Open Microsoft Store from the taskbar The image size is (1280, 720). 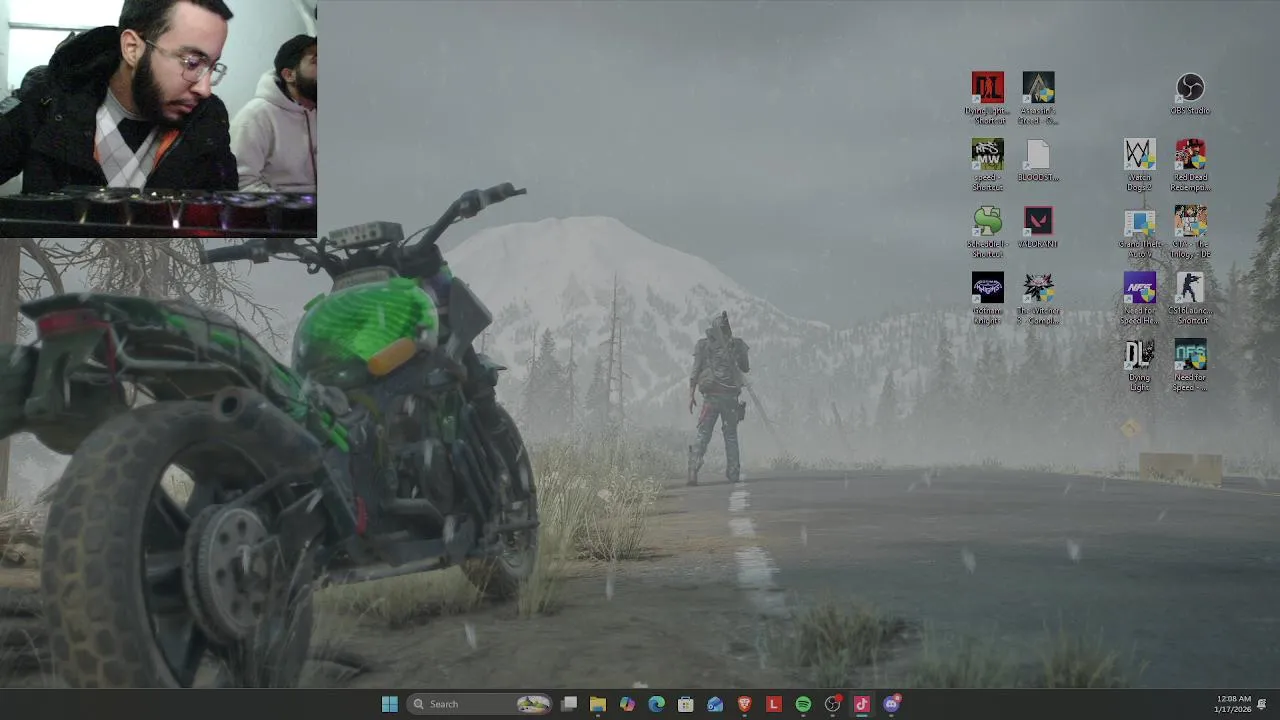(686, 704)
